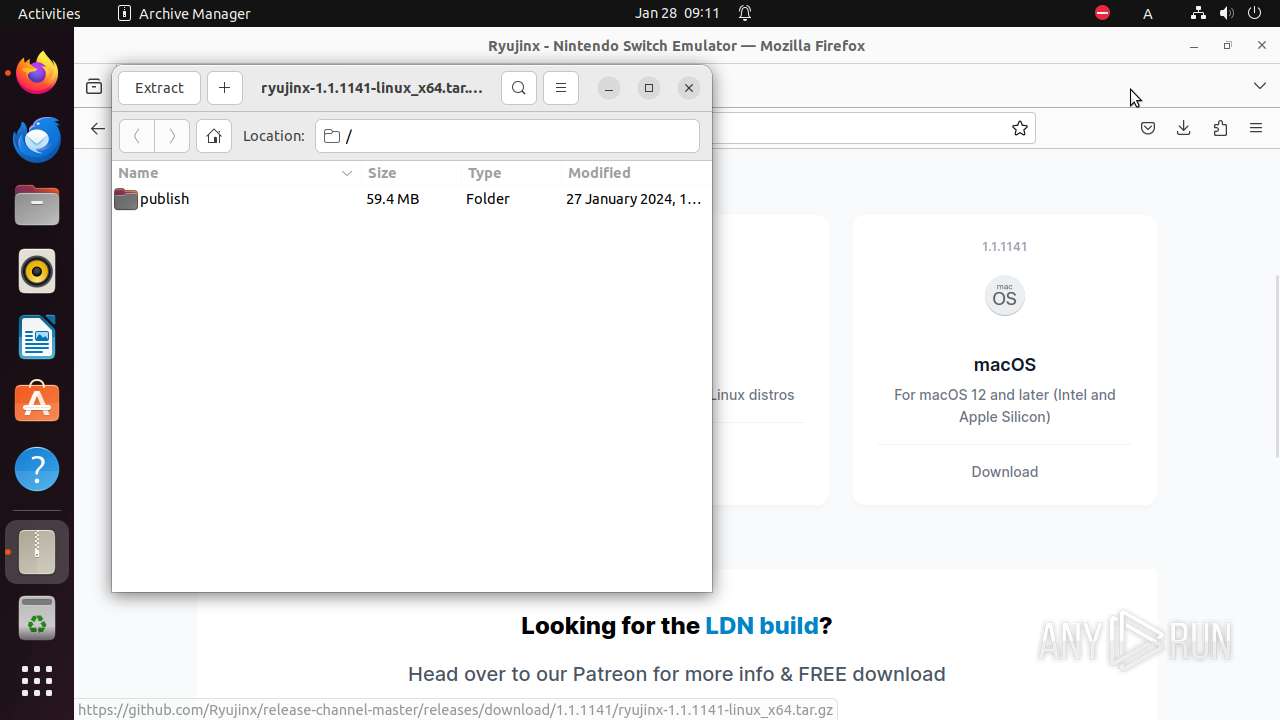Open Help from the dock
The width and height of the screenshot is (1280, 720).
[x=37, y=469]
